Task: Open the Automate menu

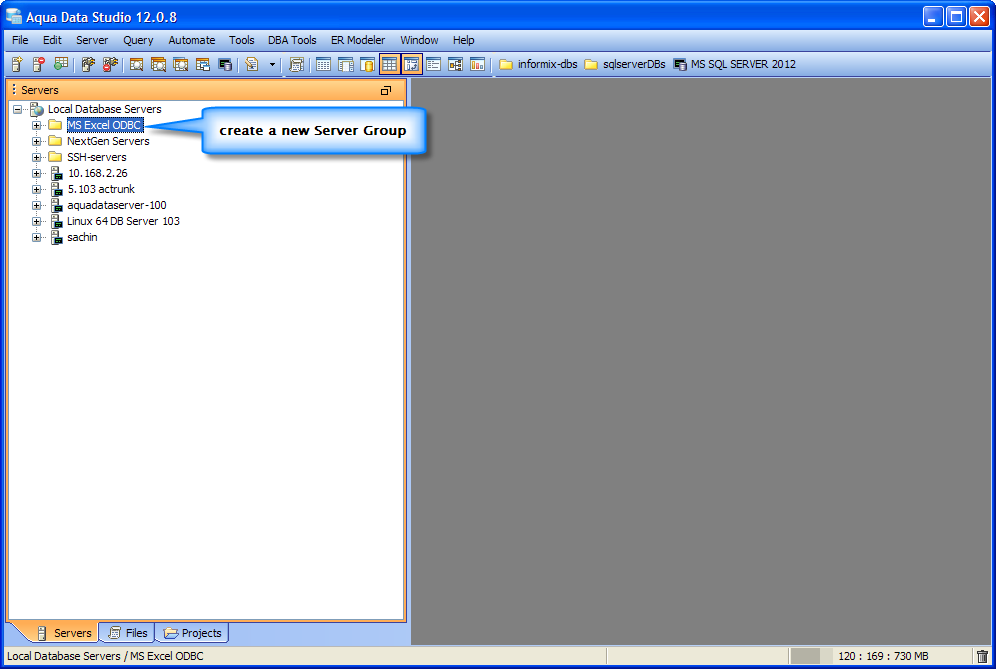Action: [x=192, y=40]
